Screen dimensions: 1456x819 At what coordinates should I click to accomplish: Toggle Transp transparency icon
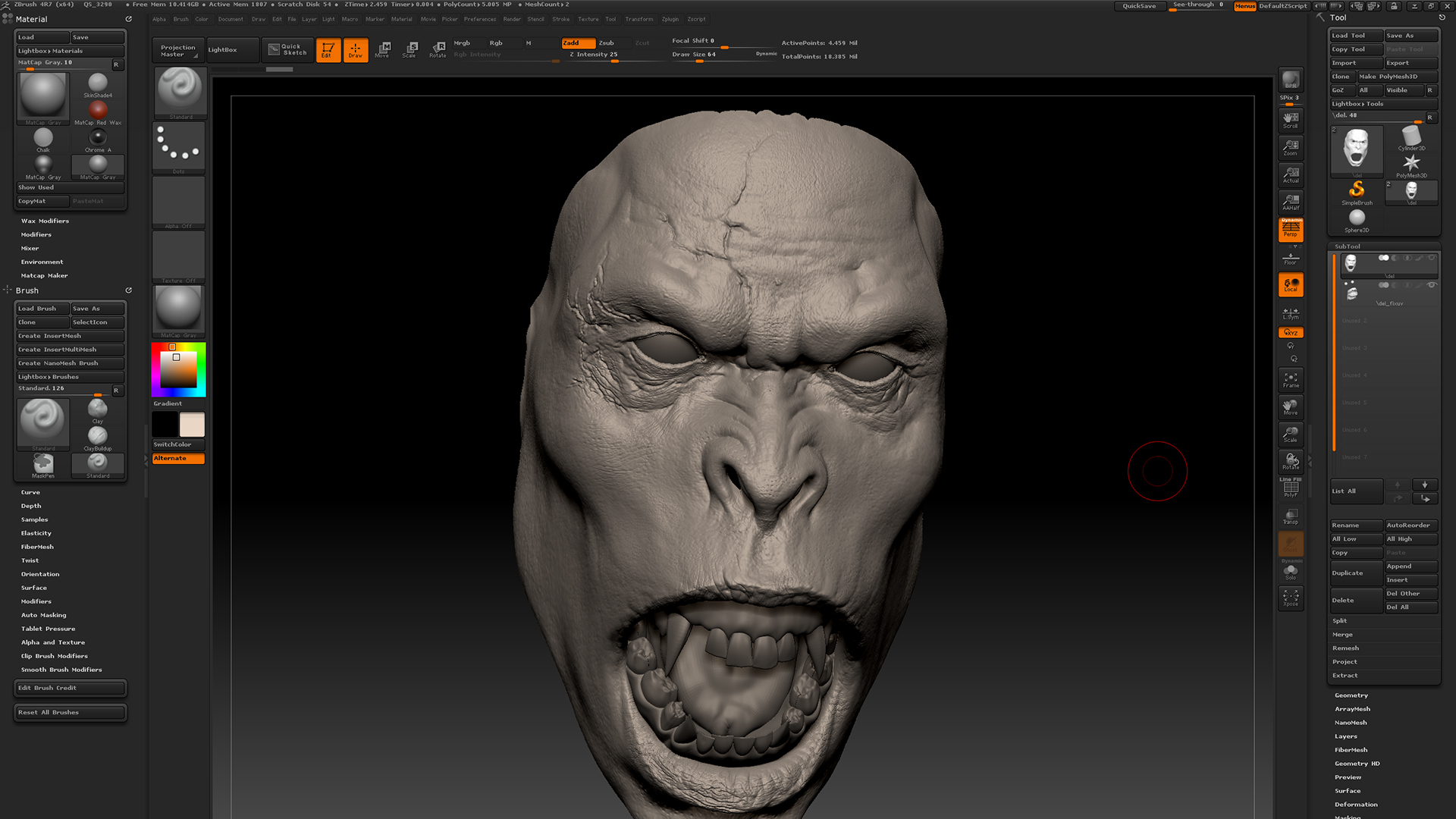[x=1291, y=516]
